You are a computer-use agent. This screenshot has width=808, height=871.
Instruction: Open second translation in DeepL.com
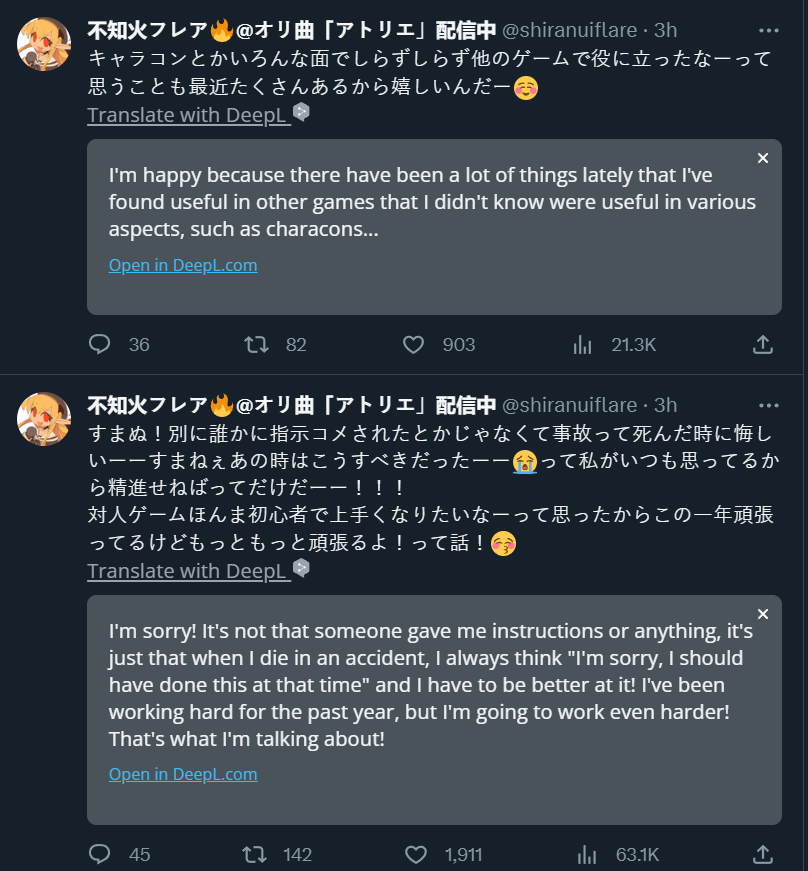[183, 775]
